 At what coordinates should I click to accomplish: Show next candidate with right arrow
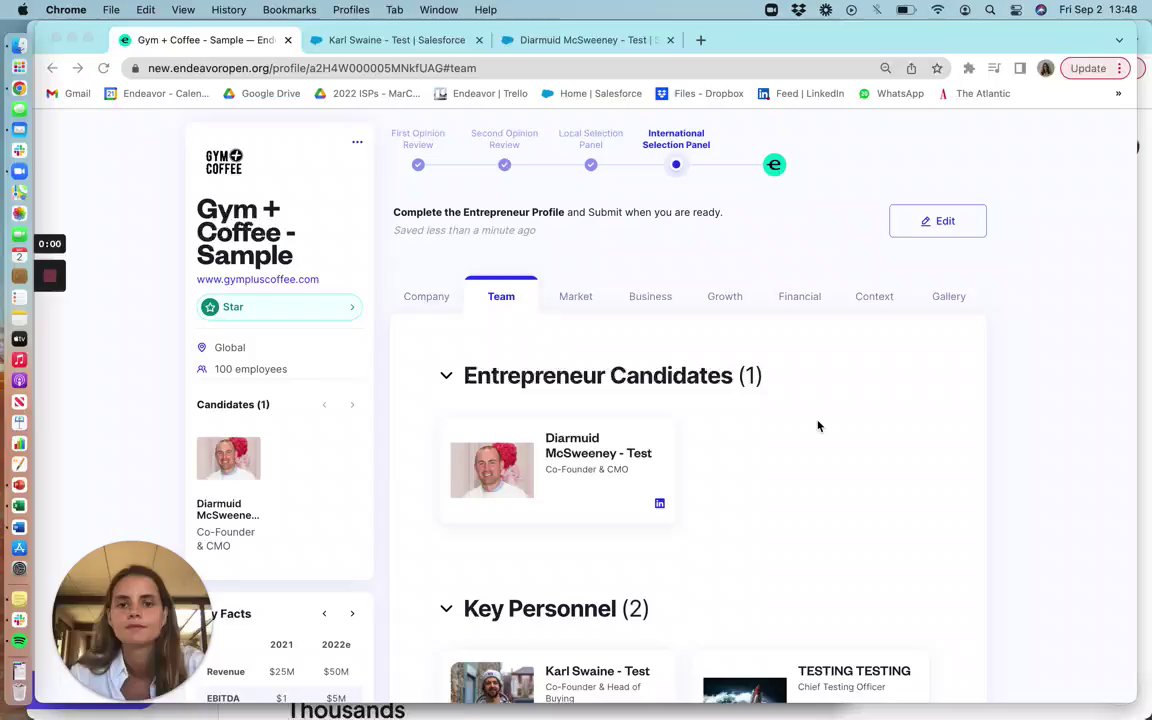pos(352,405)
